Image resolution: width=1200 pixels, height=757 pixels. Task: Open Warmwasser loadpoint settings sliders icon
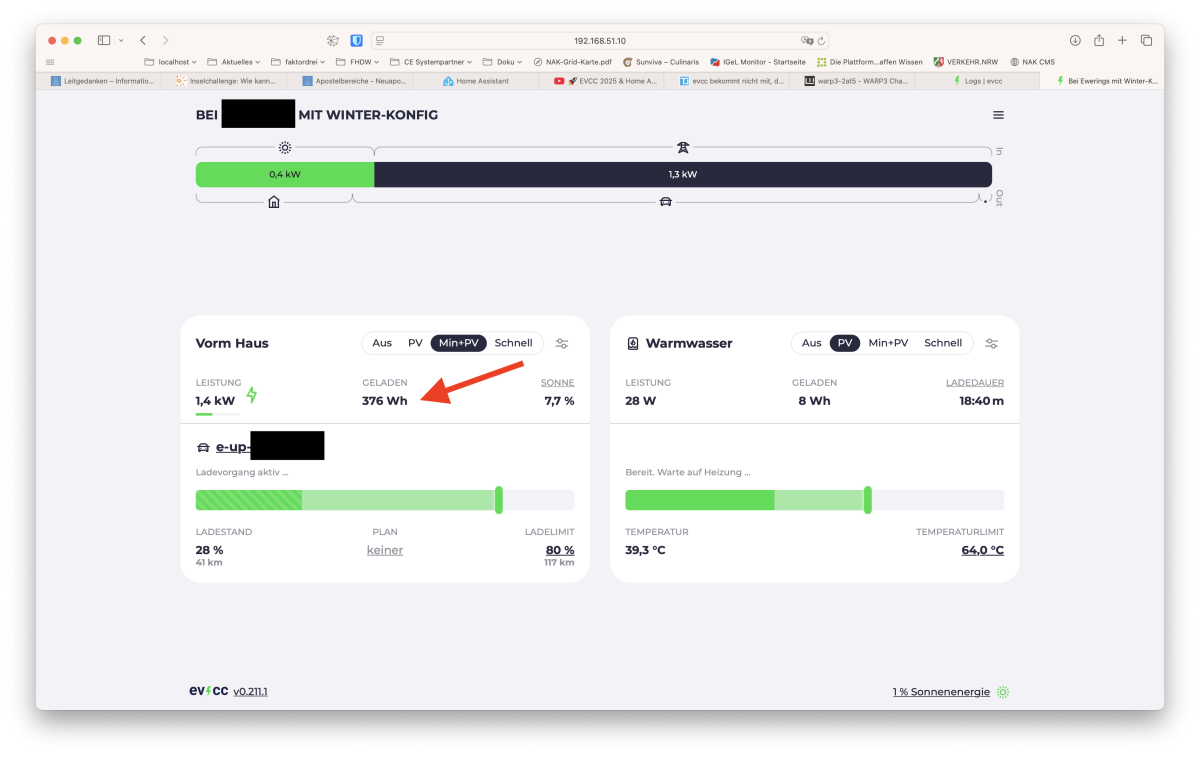[991, 344]
